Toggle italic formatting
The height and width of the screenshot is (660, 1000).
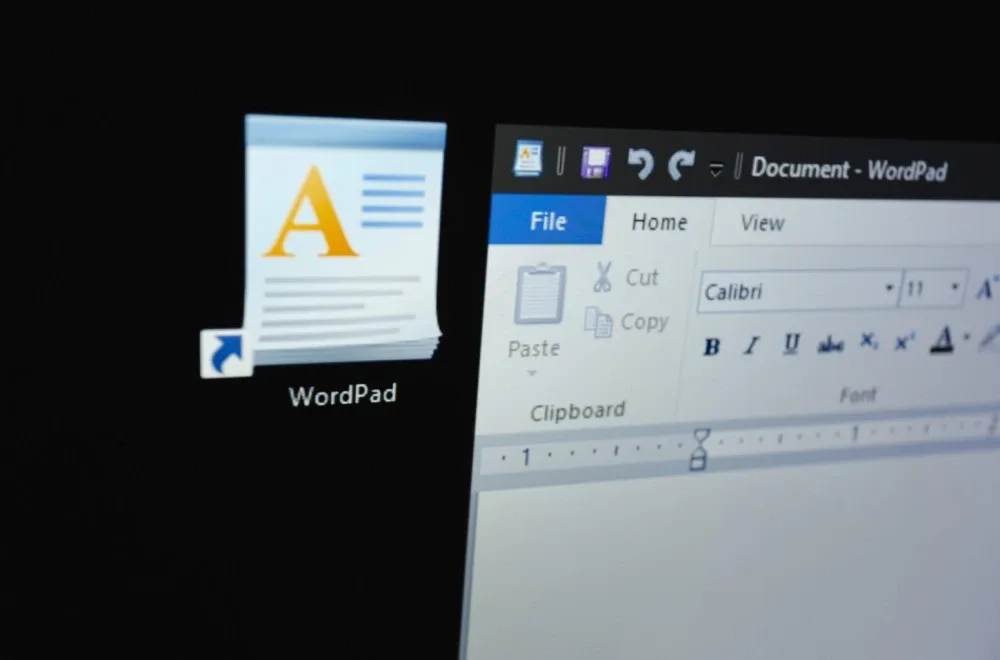tap(752, 346)
